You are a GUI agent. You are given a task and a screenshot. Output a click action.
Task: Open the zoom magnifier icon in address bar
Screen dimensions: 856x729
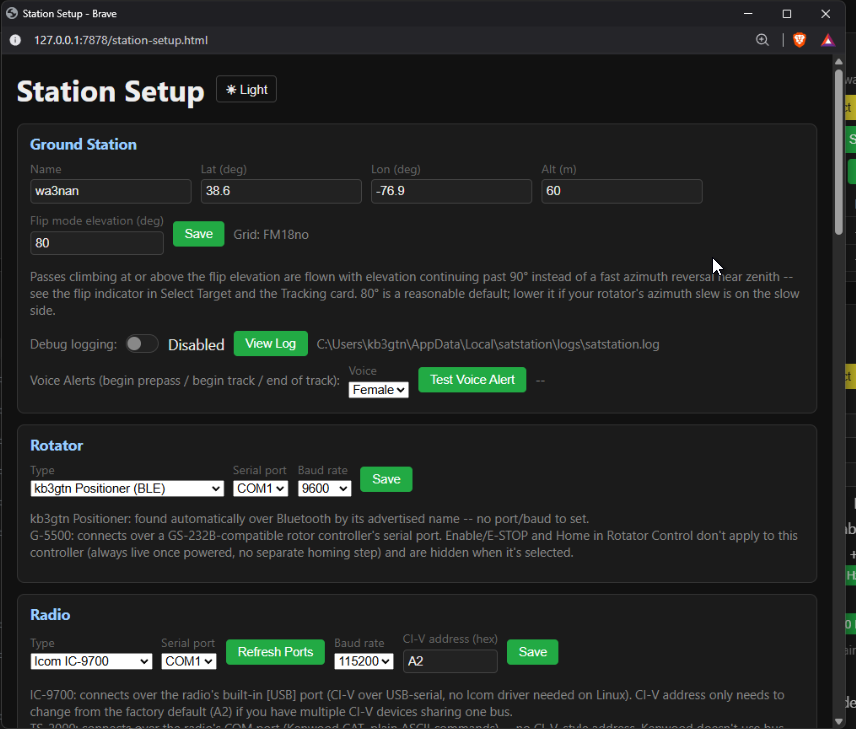click(762, 40)
